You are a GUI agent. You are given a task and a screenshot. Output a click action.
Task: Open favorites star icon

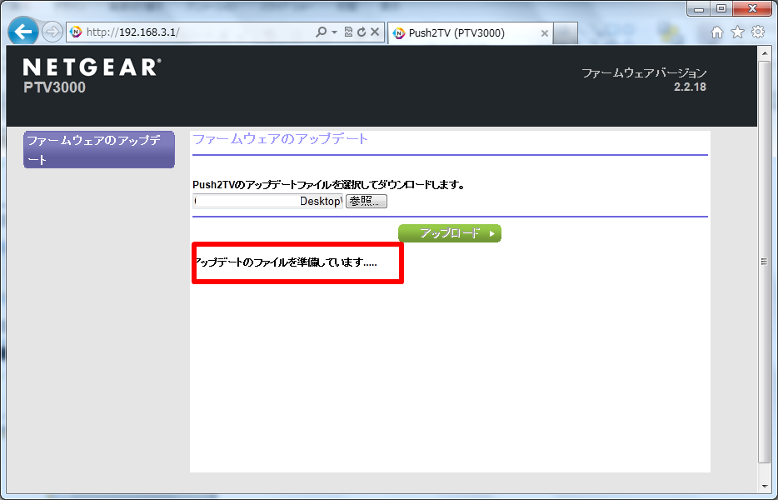[738, 32]
